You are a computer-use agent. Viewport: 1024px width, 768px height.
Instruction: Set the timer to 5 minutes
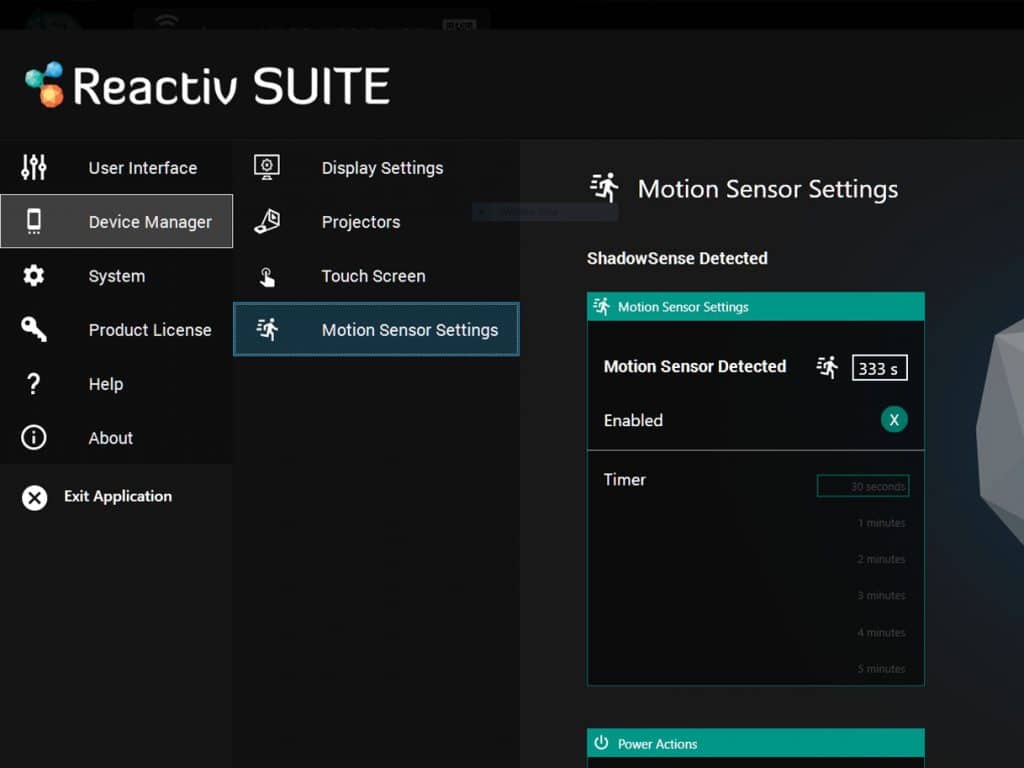tap(881, 669)
